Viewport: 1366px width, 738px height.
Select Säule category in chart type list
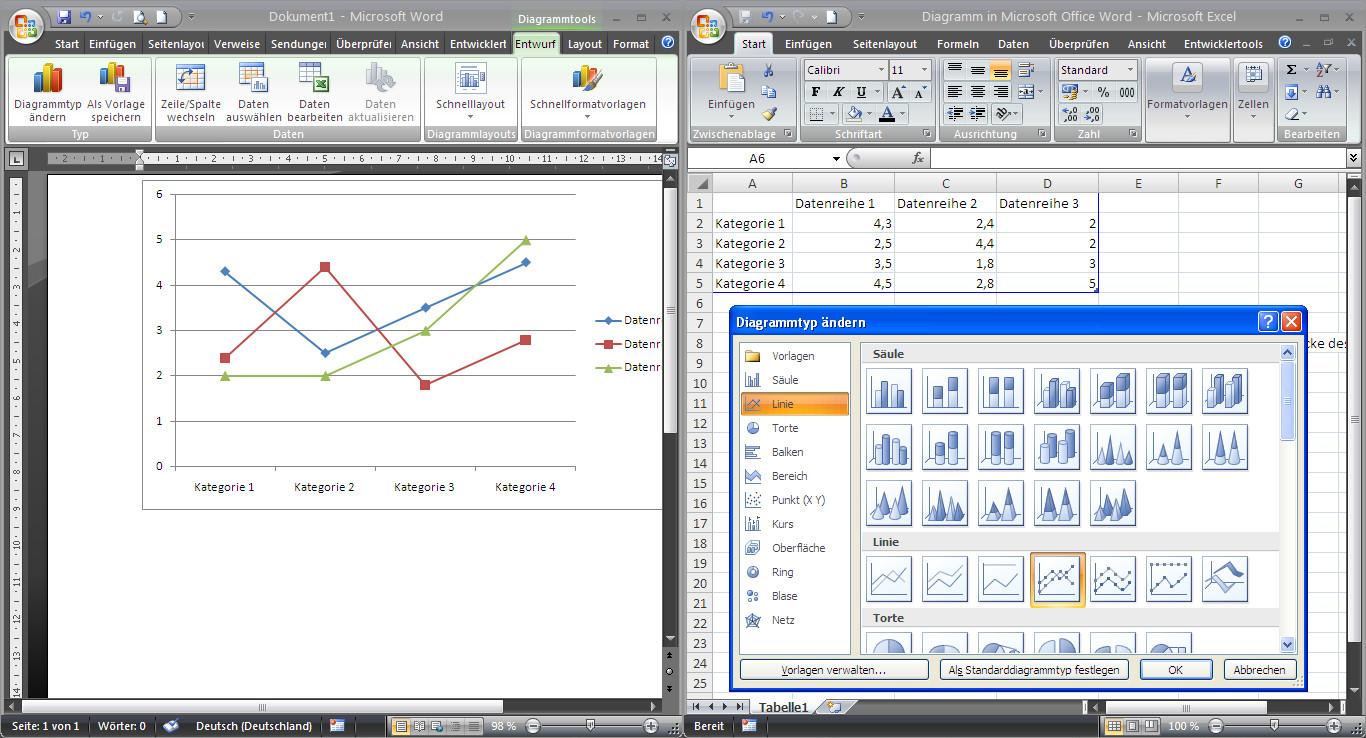[x=795, y=380]
